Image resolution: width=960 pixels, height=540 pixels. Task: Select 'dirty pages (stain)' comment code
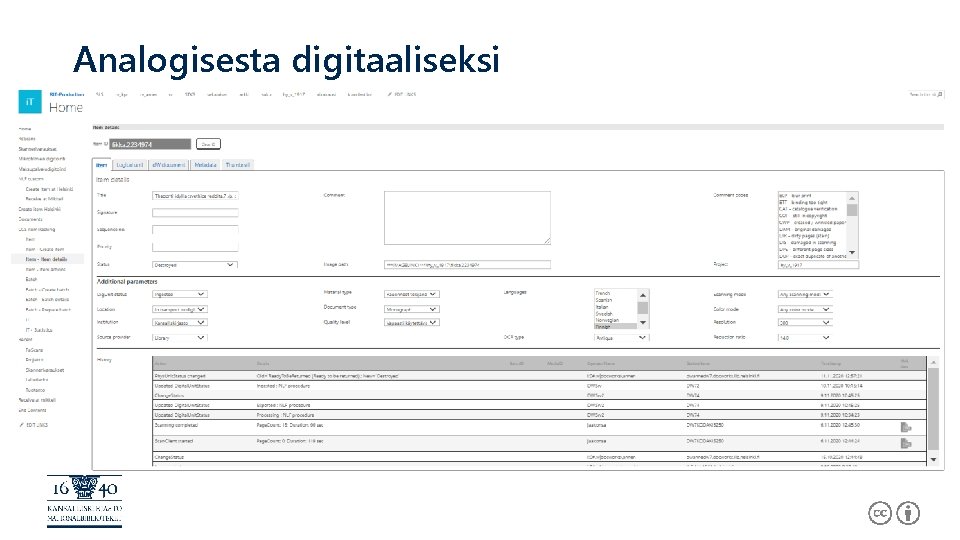(x=804, y=236)
